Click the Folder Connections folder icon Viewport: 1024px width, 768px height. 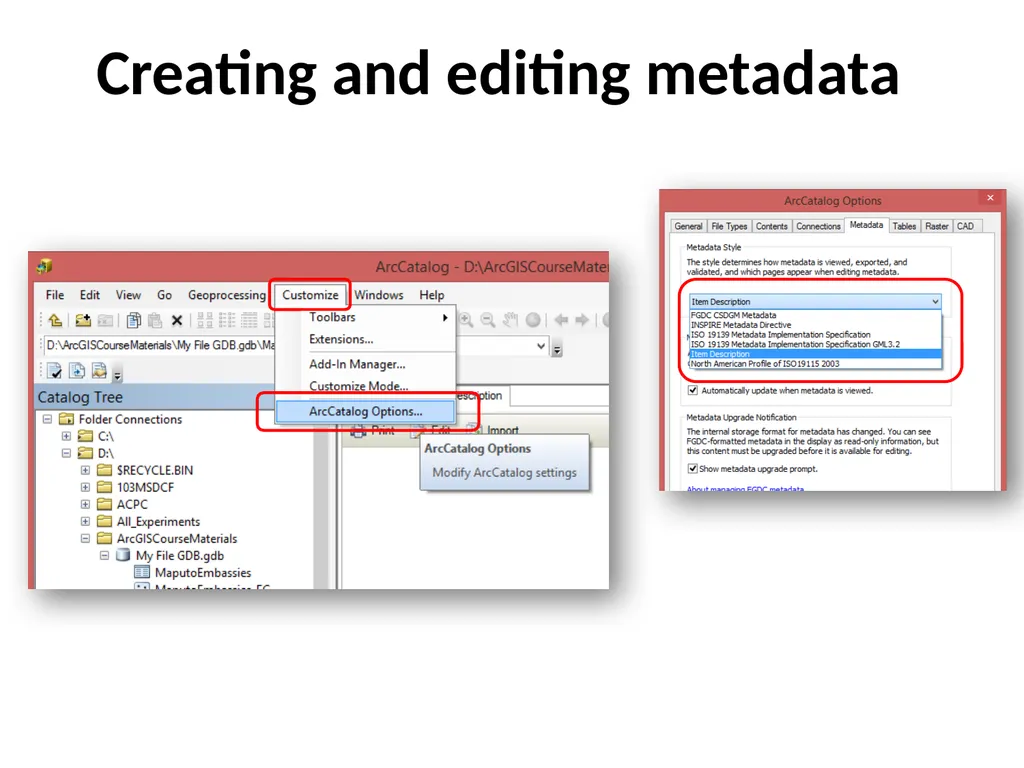coord(66,419)
